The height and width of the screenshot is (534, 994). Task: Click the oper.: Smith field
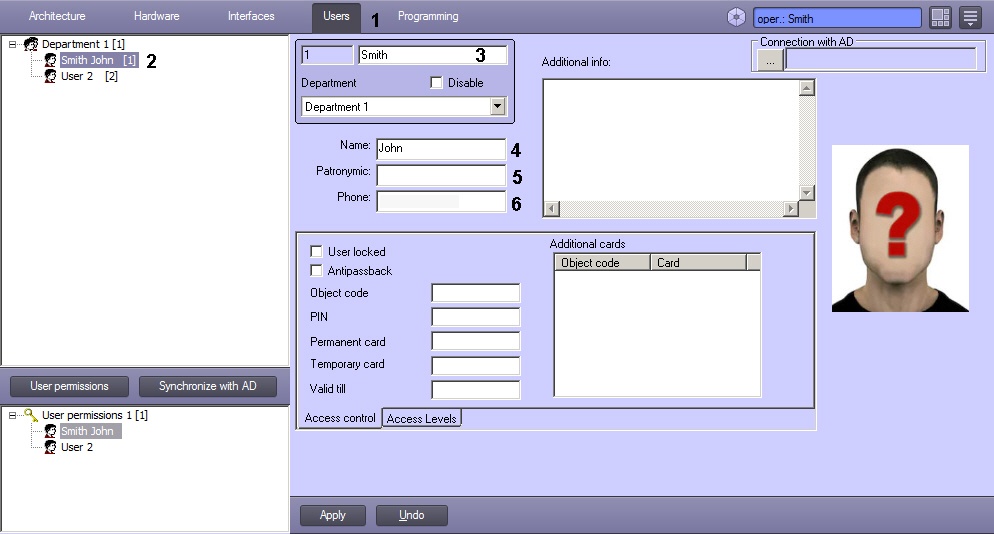pyautogui.click(x=837, y=18)
